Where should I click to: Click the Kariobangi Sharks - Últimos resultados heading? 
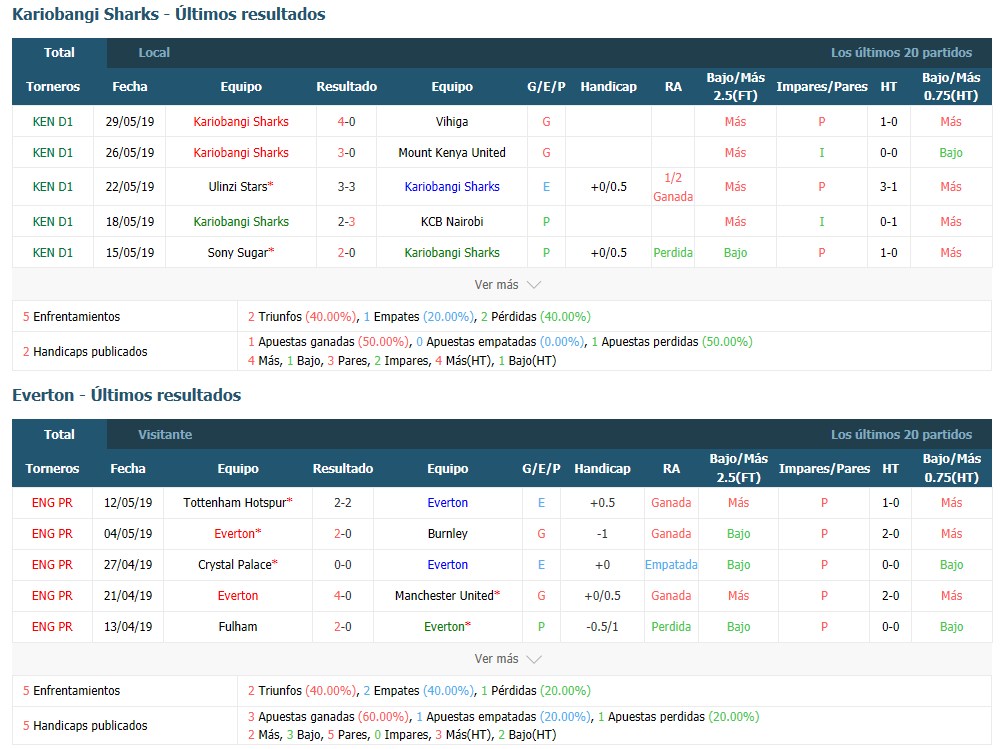[x=168, y=14]
